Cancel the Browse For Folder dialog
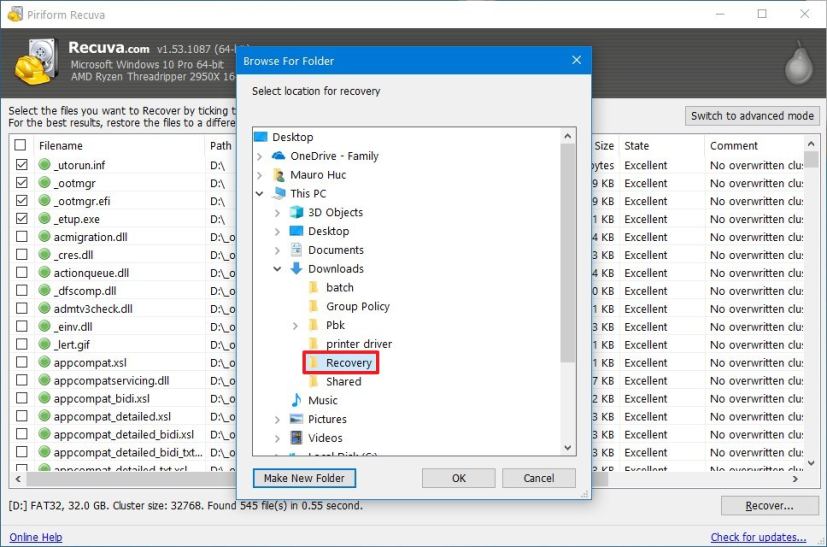The image size is (827, 547). coord(538,478)
